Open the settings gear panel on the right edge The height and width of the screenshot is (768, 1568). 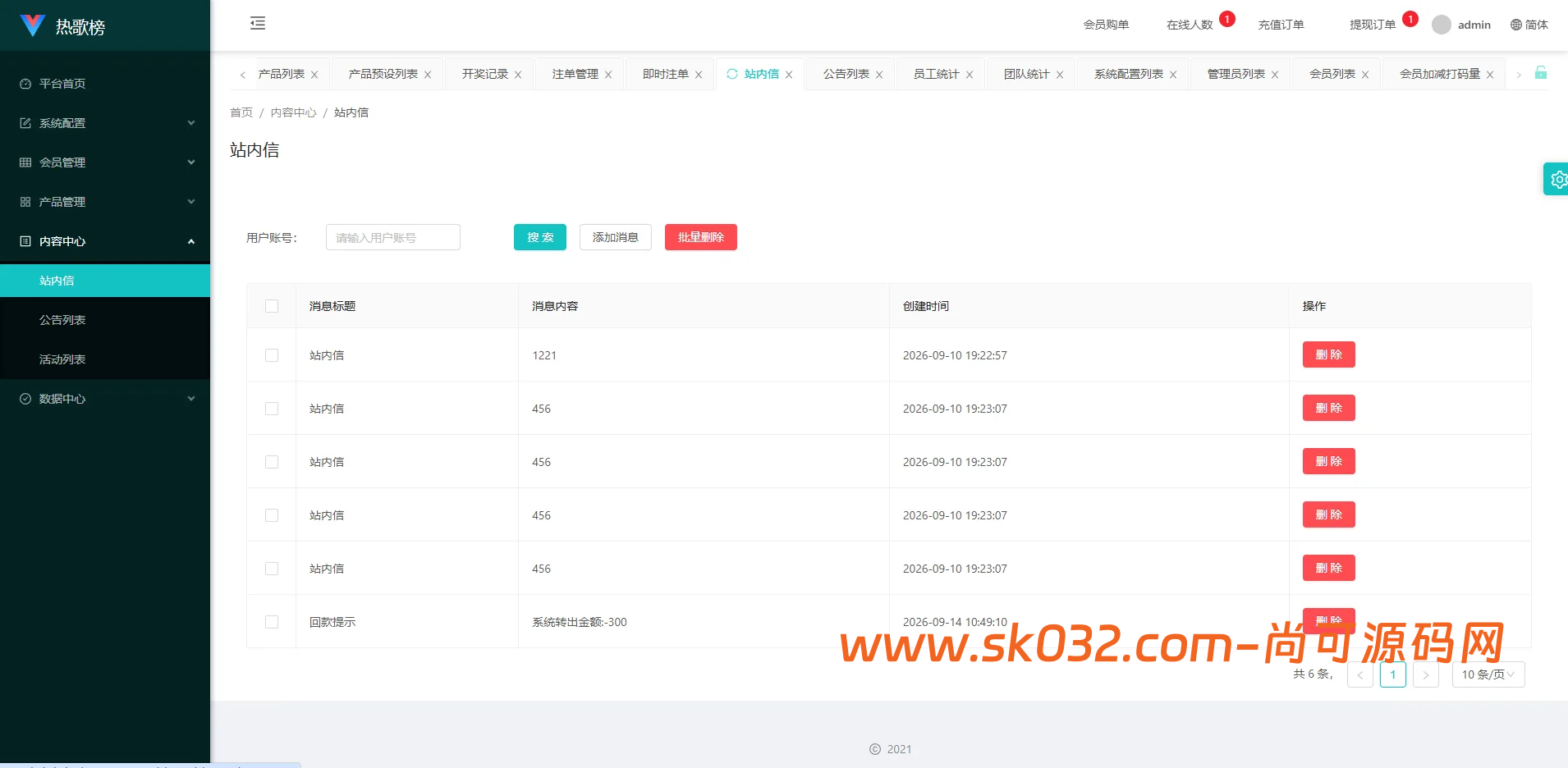pos(1557,179)
